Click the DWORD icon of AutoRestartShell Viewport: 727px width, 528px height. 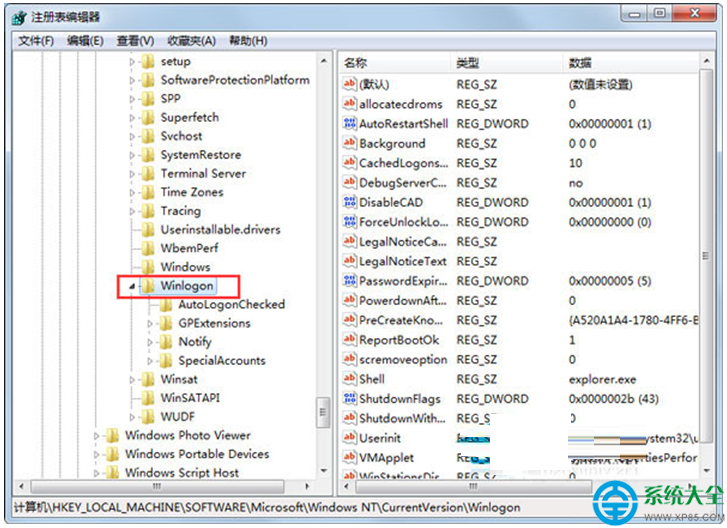click(350, 123)
